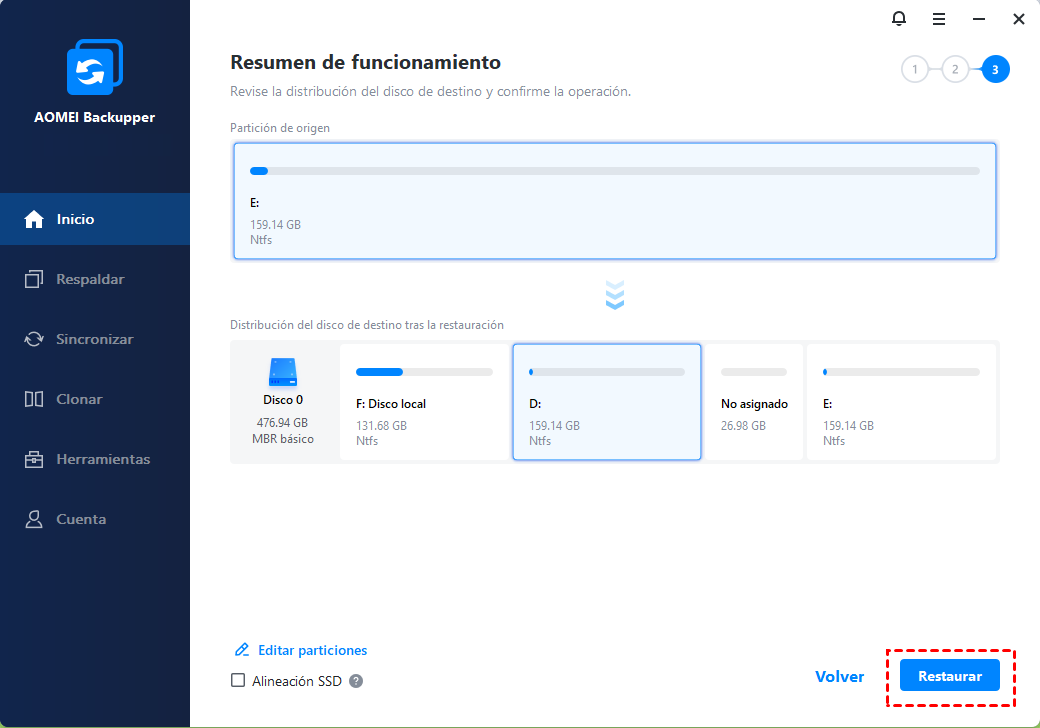Select the No asignado space block
The height and width of the screenshot is (728, 1040).
pos(754,402)
